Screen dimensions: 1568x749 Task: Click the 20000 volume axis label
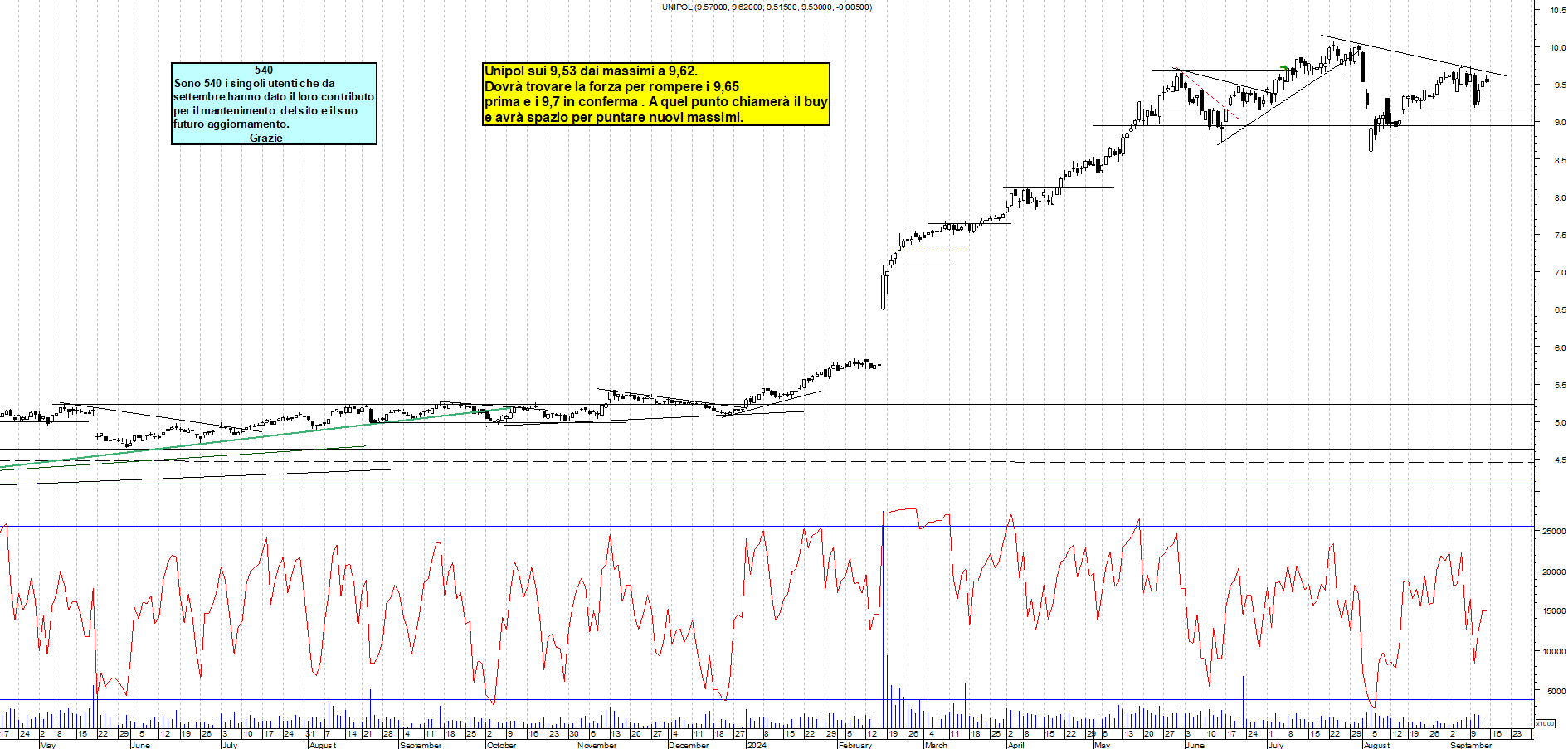pos(1554,571)
